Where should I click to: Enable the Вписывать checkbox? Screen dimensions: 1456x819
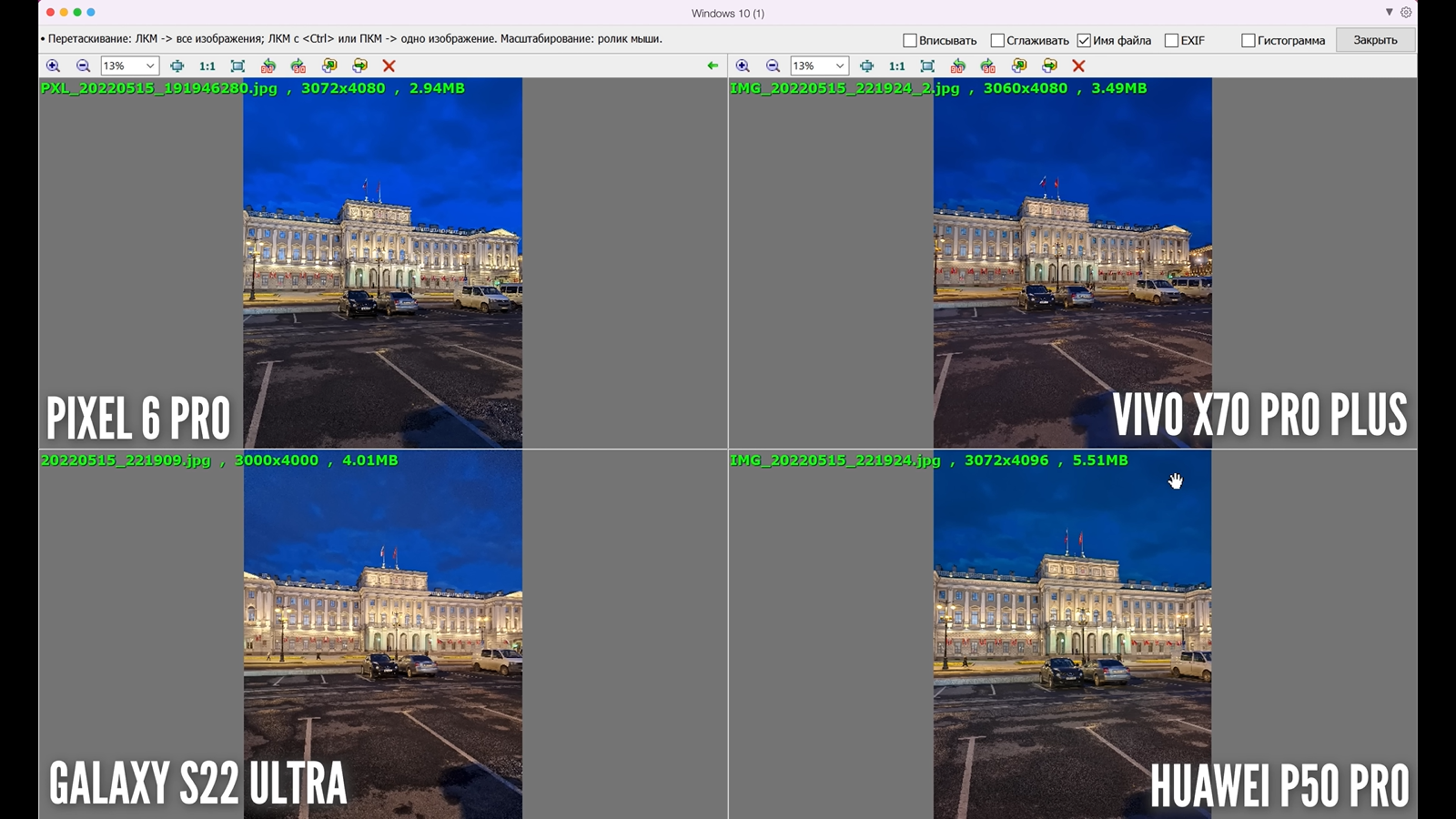click(910, 40)
